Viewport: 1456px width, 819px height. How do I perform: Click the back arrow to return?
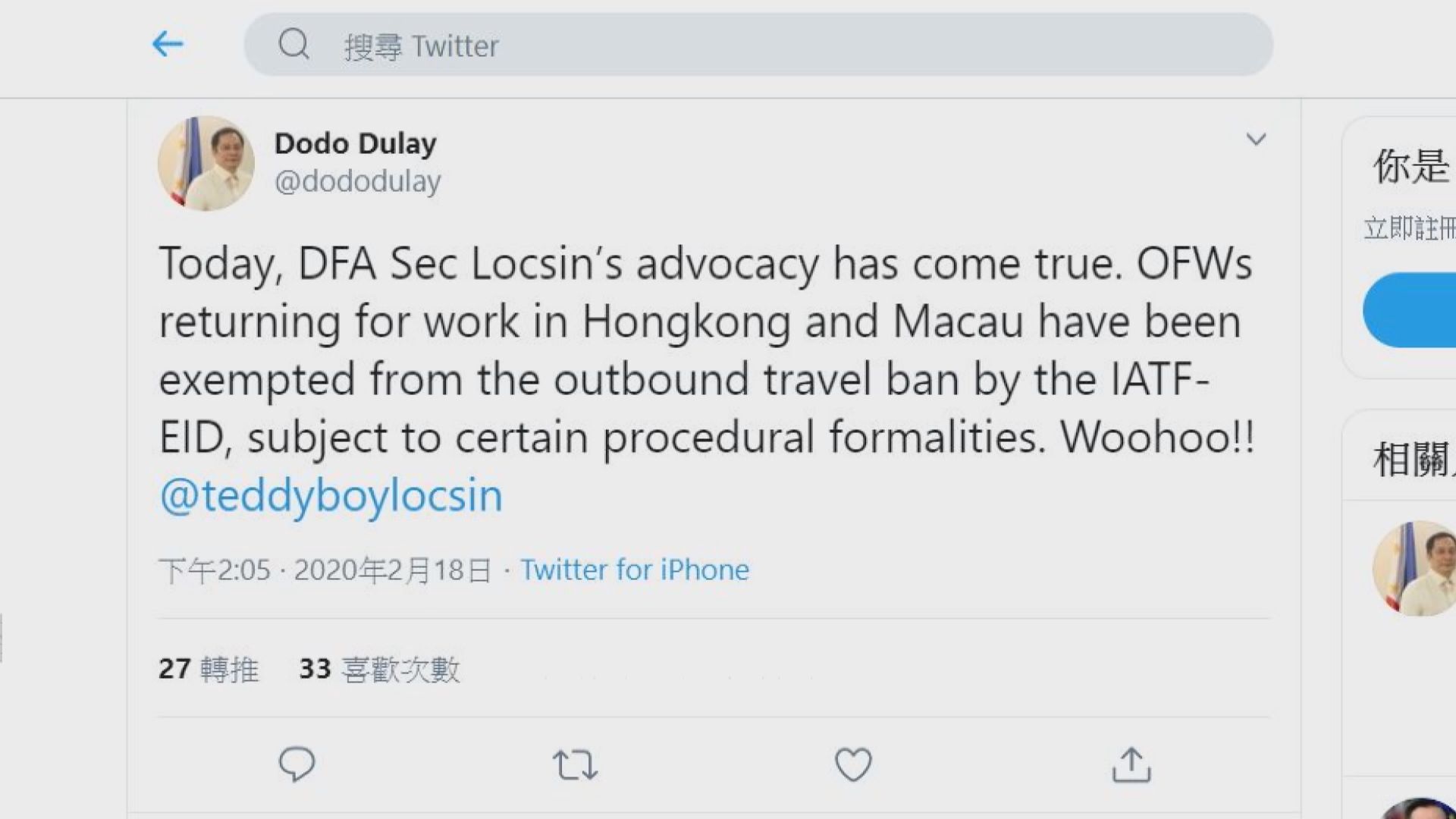coord(168,44)
